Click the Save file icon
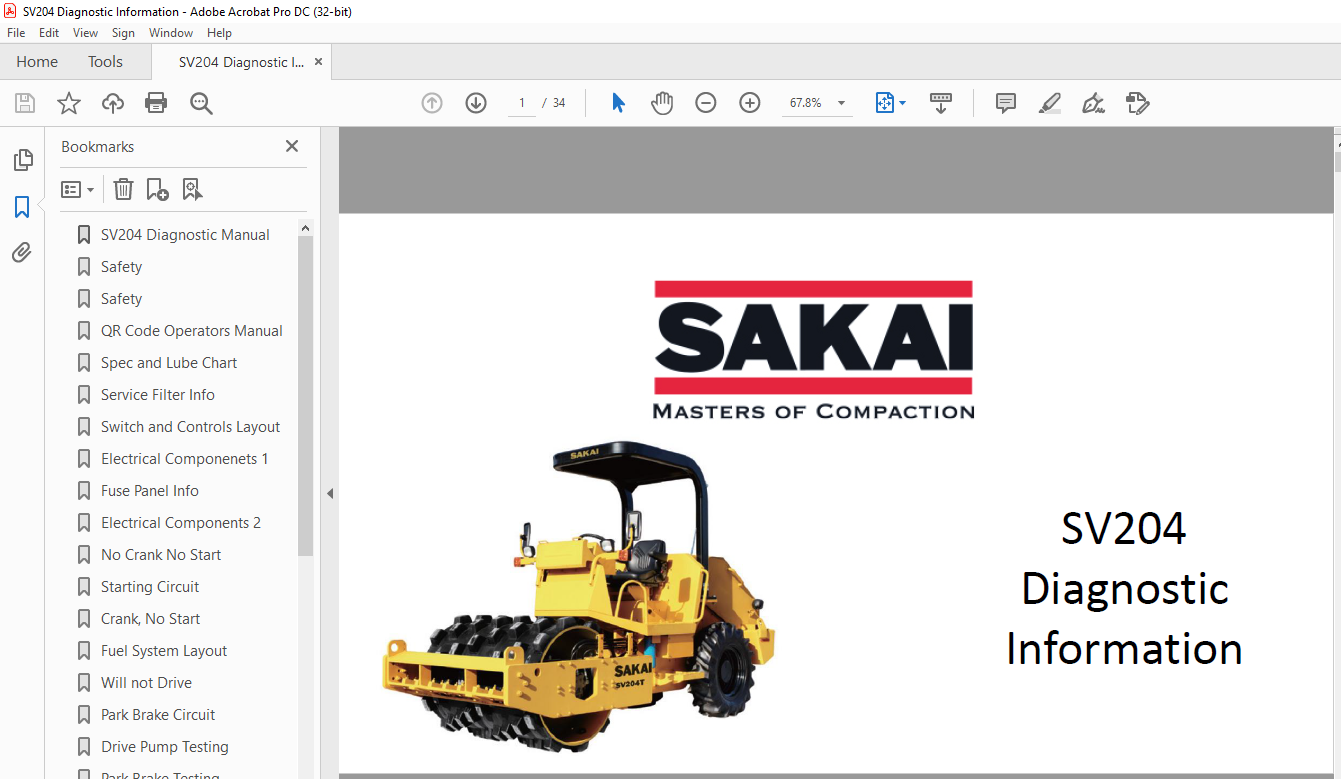The height and width of the screenshot is (779, 1341). (25, 103)
